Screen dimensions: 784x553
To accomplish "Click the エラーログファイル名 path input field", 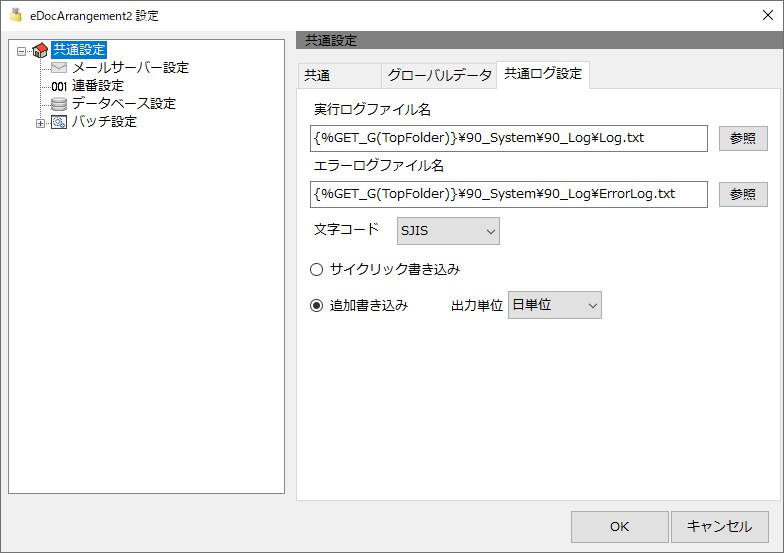I will (508, 194).
